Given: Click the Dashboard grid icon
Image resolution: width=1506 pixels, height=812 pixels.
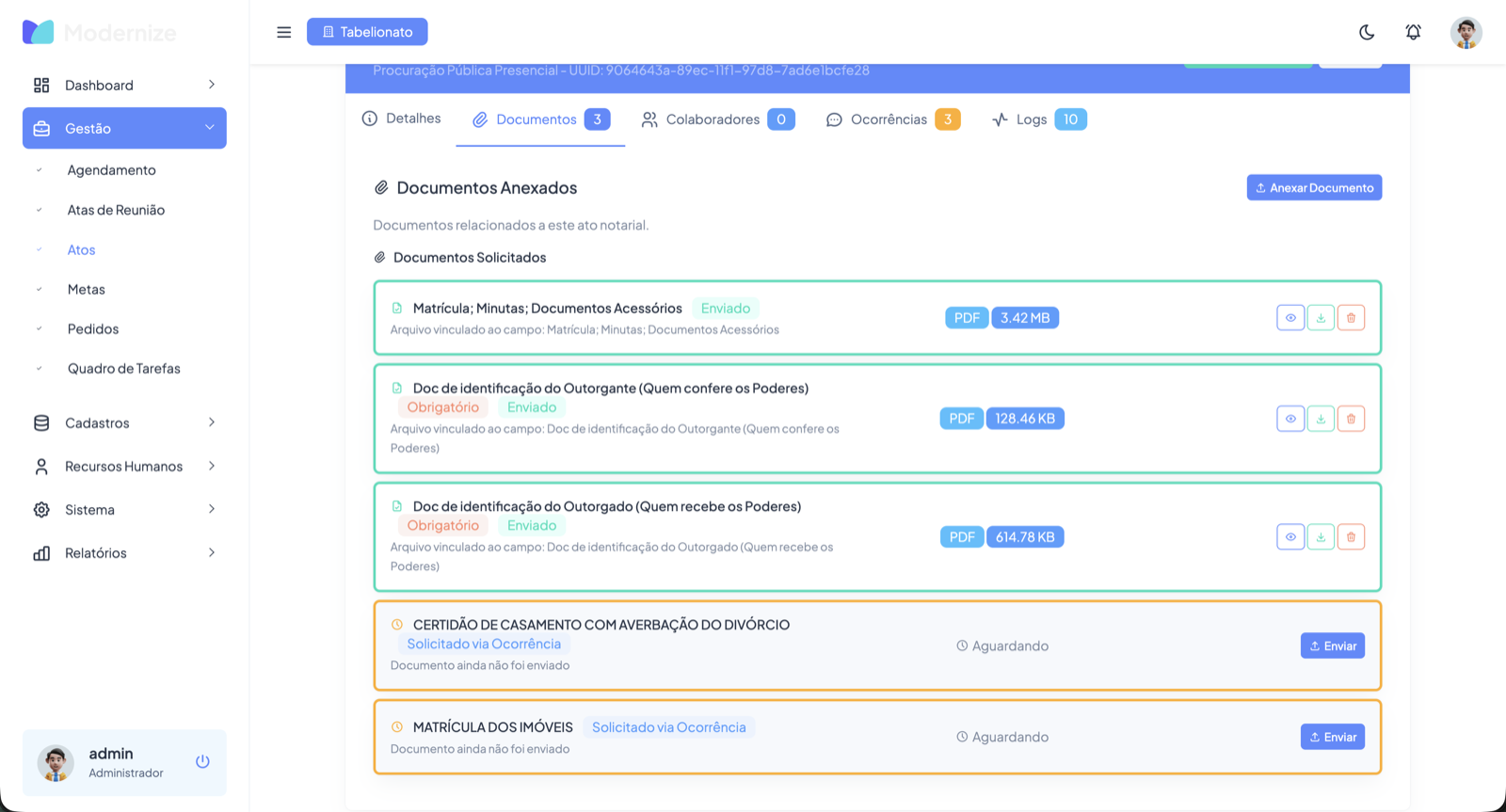Looking at the screenshot, I should click(41, 85).
